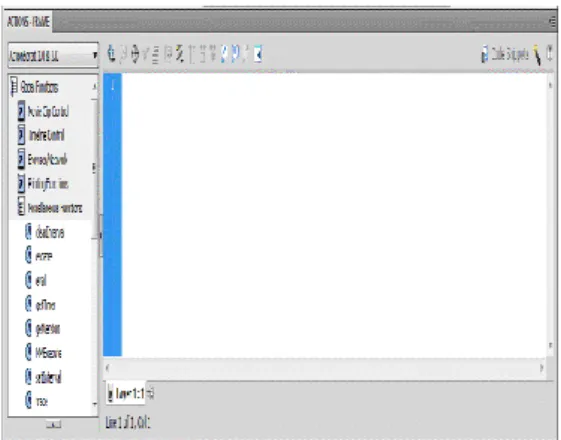Select the clearInterval function

pos(45,233)
